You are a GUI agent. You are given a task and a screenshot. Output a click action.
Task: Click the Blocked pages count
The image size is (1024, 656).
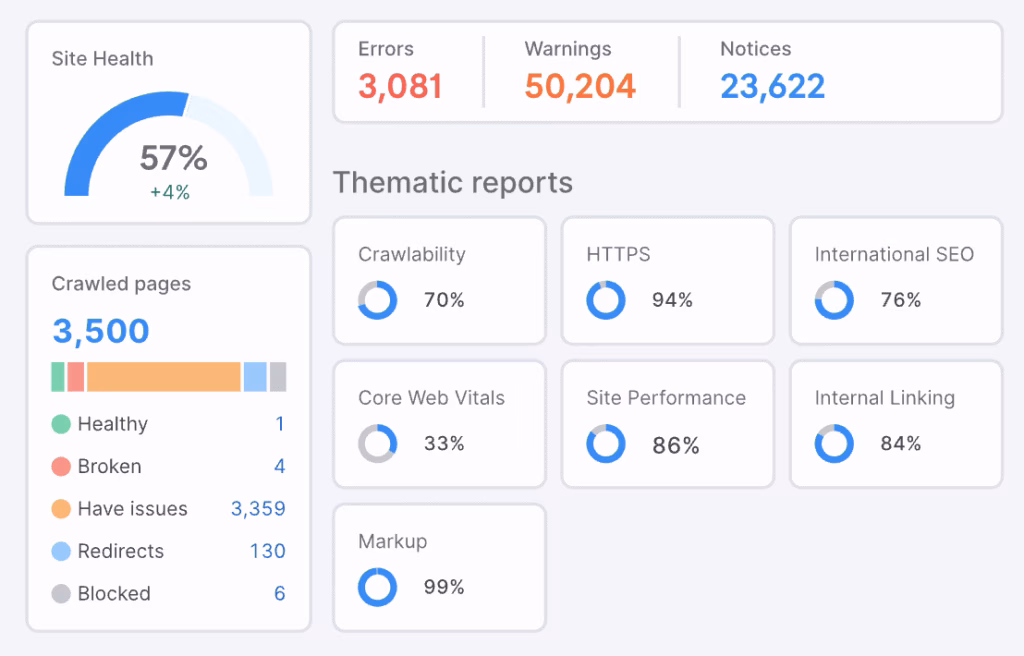click(x=280, y=593)
